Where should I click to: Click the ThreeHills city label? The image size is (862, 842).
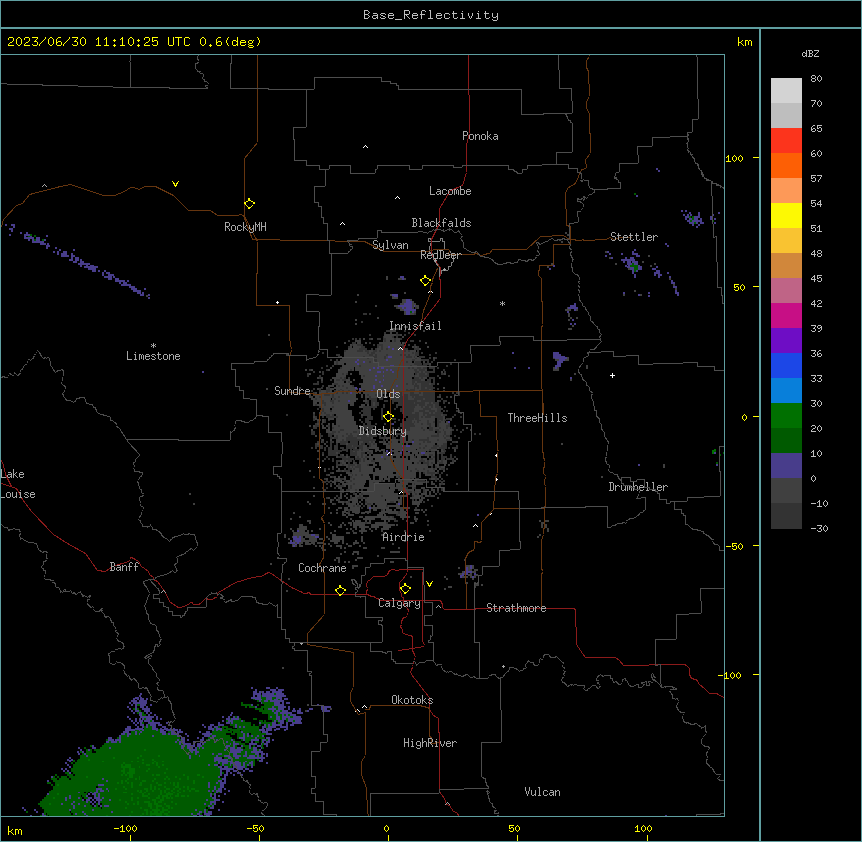click(x=537, y=418)
